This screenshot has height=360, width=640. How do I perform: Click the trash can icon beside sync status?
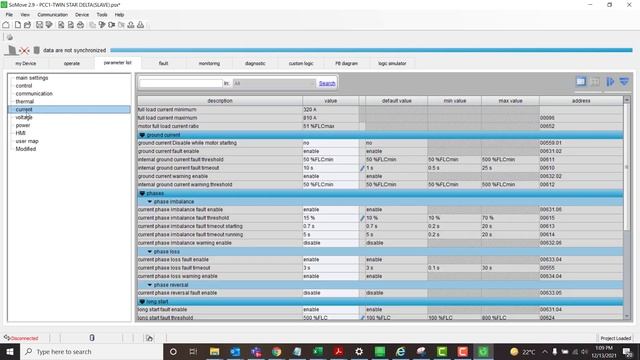pyautogui.click(x=36, y=50)
